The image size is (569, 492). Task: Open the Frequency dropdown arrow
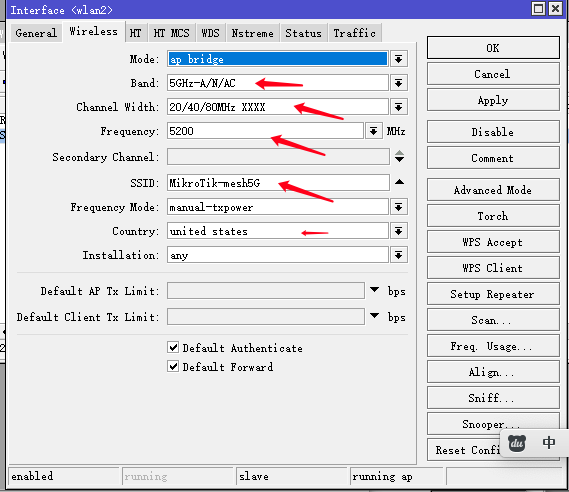373,131
